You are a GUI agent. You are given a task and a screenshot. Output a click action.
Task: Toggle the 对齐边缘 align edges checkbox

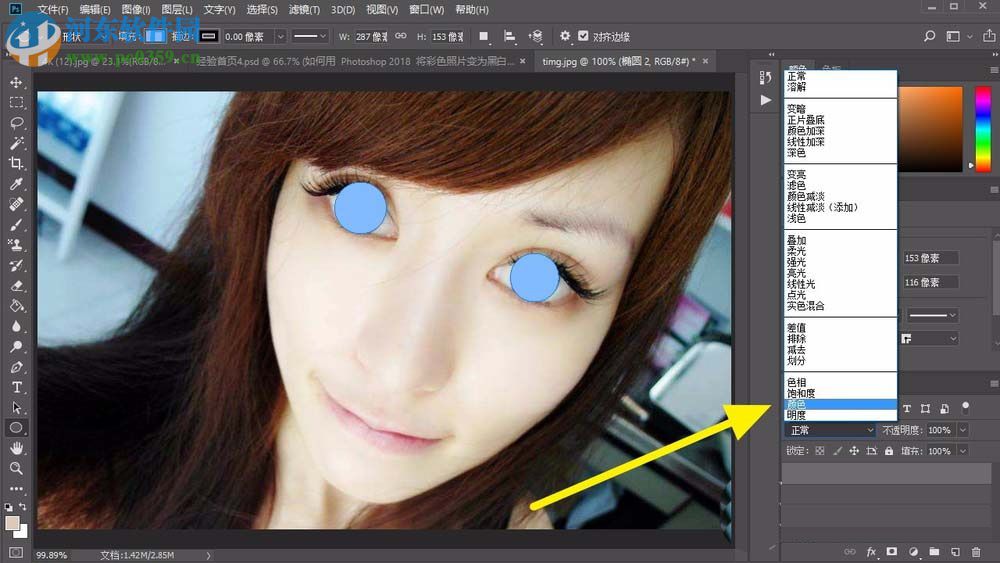583,36
